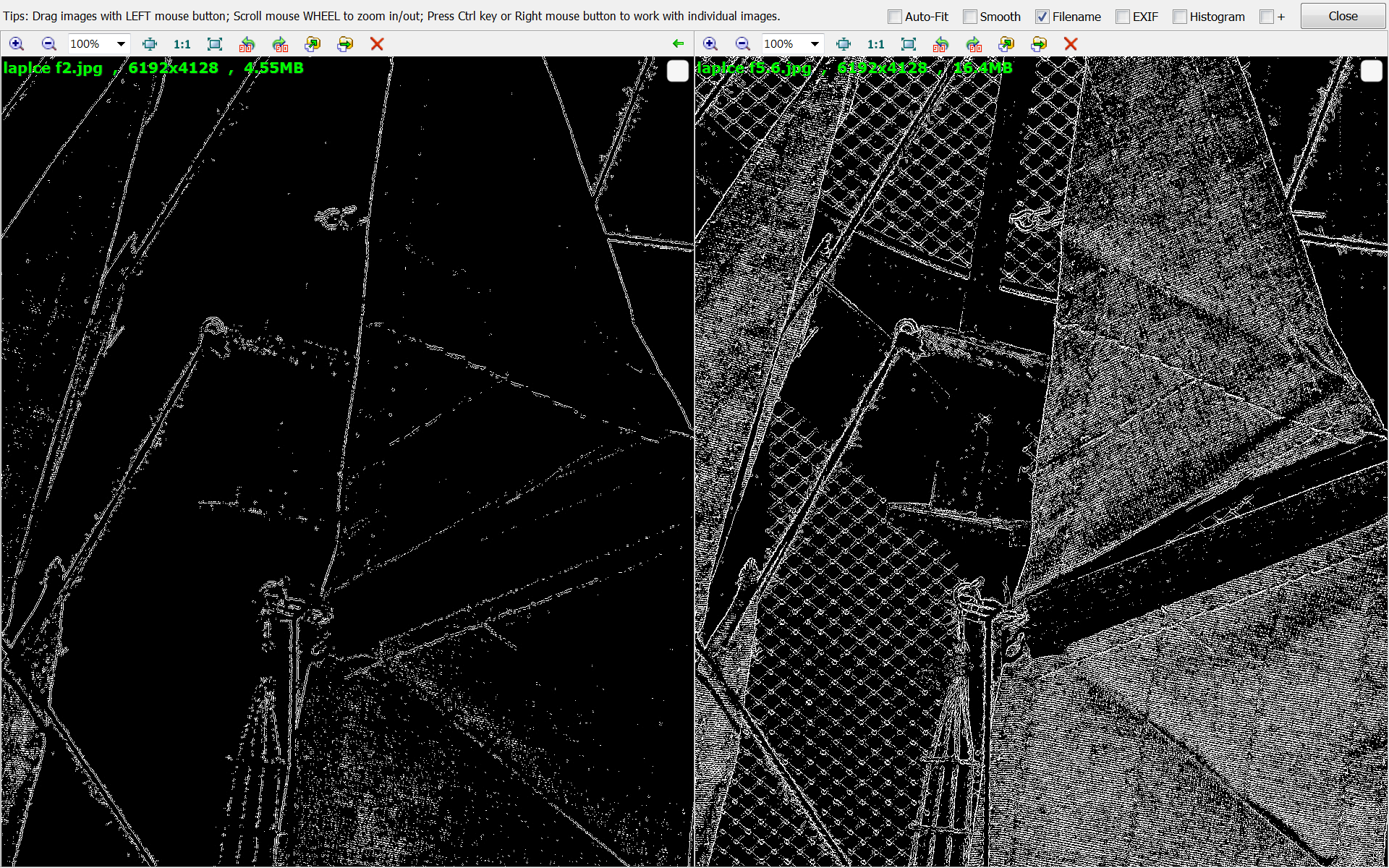The image size is (1389, 868).
Task: Rotate the right image 90 degrees counterclockwise
Action: point(941,44)
